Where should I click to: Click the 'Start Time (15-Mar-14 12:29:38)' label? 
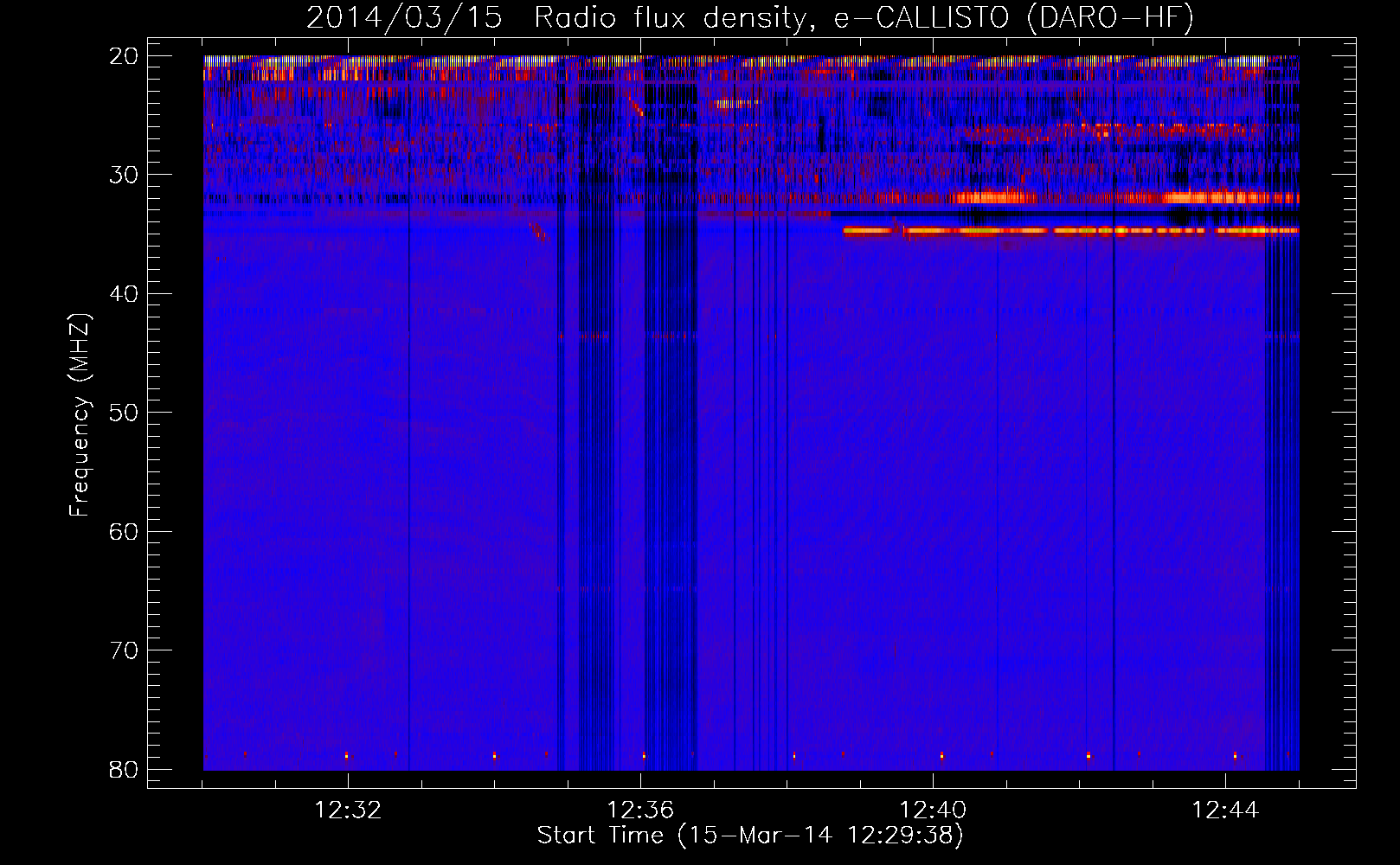click(x=749, y=836)
